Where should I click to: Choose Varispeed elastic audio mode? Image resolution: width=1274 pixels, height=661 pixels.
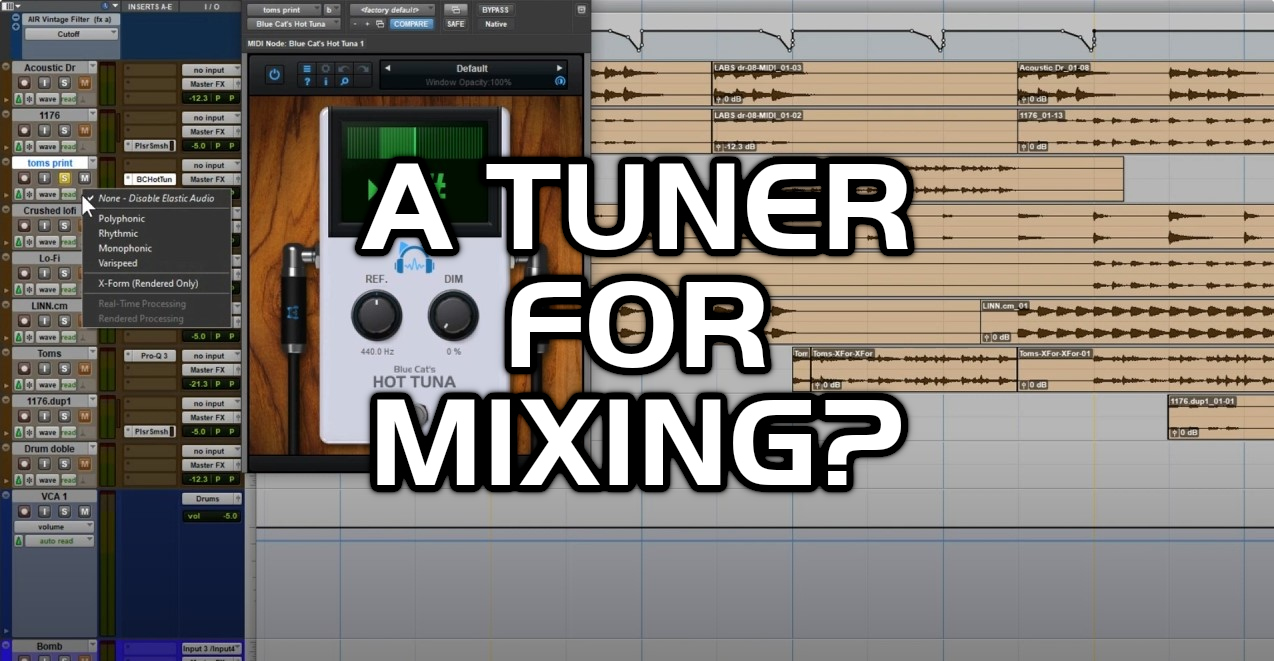tap(118, 263)
